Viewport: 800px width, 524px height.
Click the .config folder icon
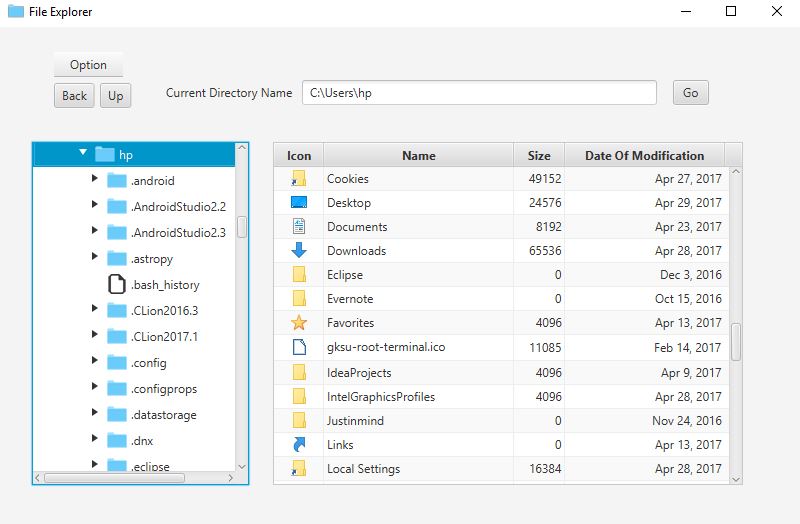(x=117, y=362)
